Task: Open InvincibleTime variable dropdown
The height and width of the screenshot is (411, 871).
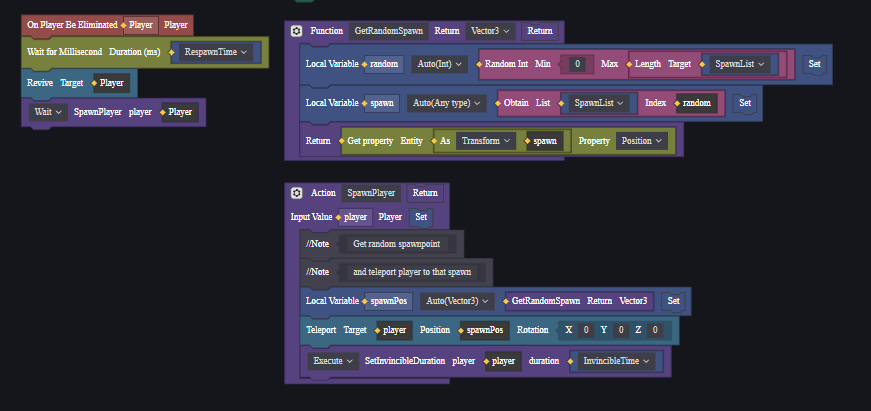Action: (x=616, y=360)
